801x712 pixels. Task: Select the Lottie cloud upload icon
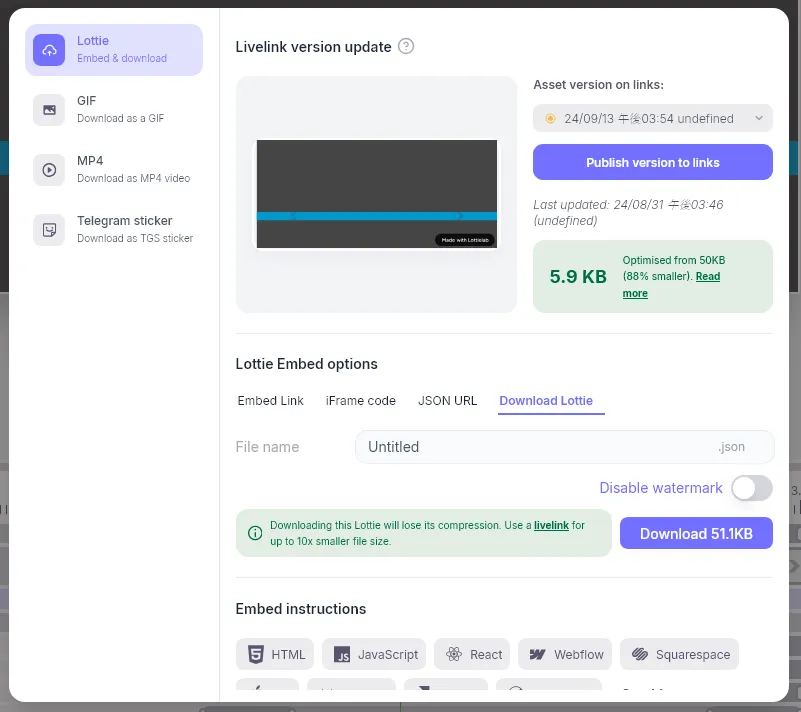click(49, 50)
